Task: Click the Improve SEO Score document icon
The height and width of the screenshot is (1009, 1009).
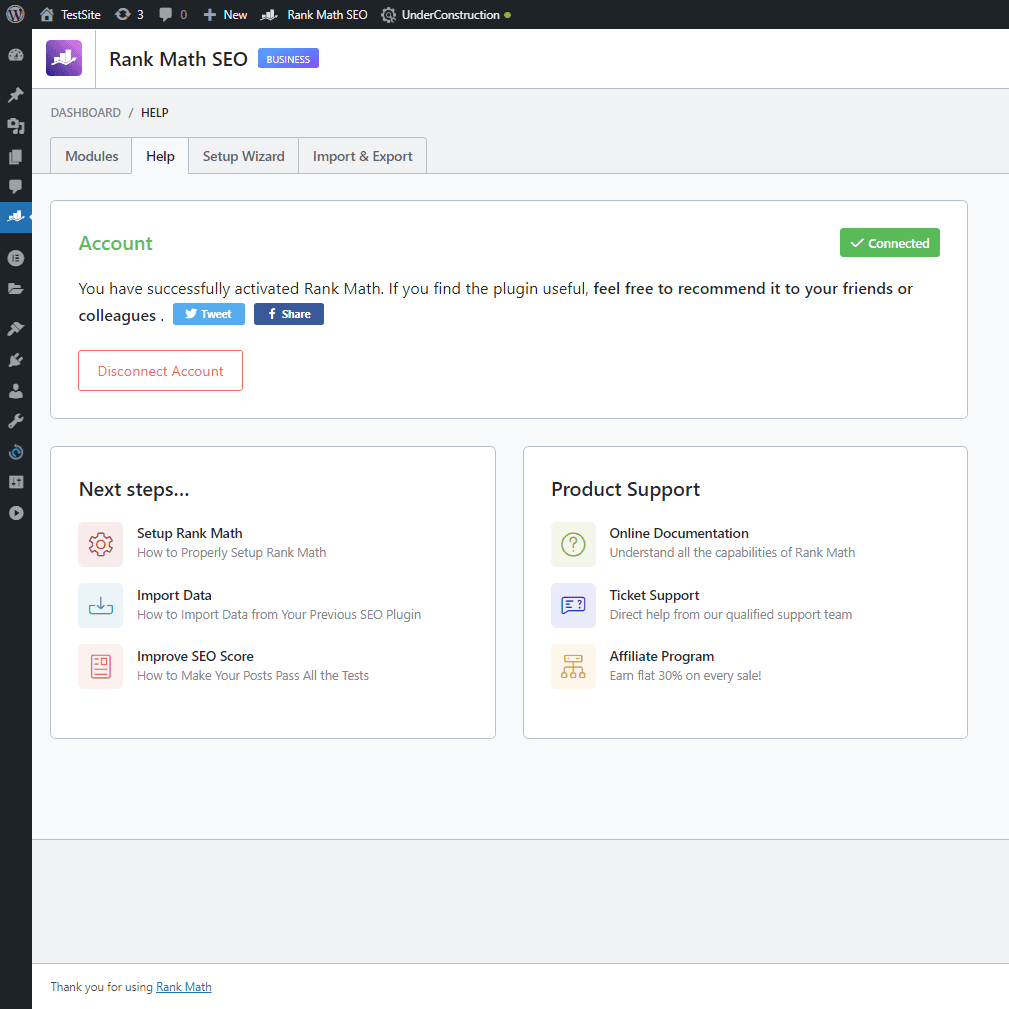Action: (x=100, y=667)
